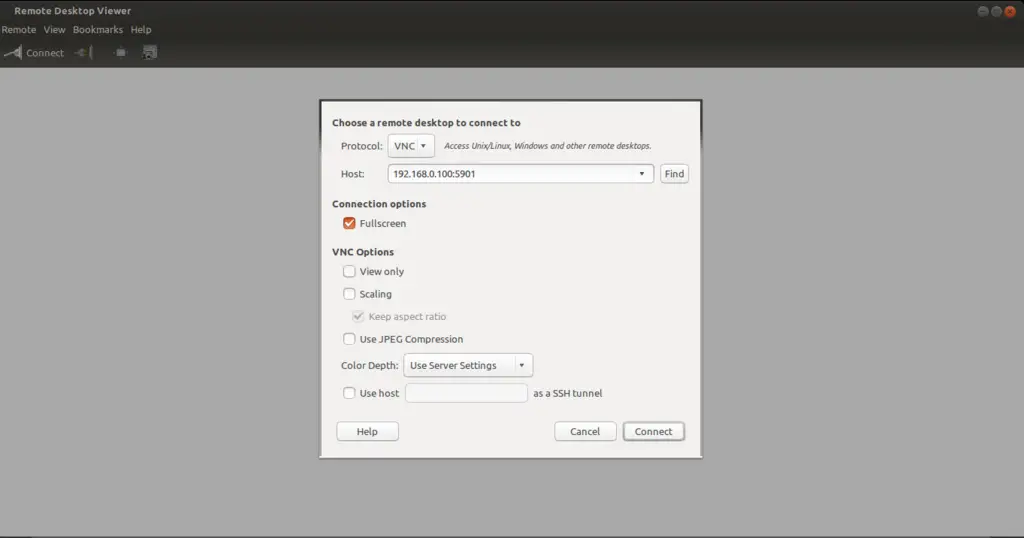
Task: Click the SSH tunnel host text field
Action: coord(466,393)
